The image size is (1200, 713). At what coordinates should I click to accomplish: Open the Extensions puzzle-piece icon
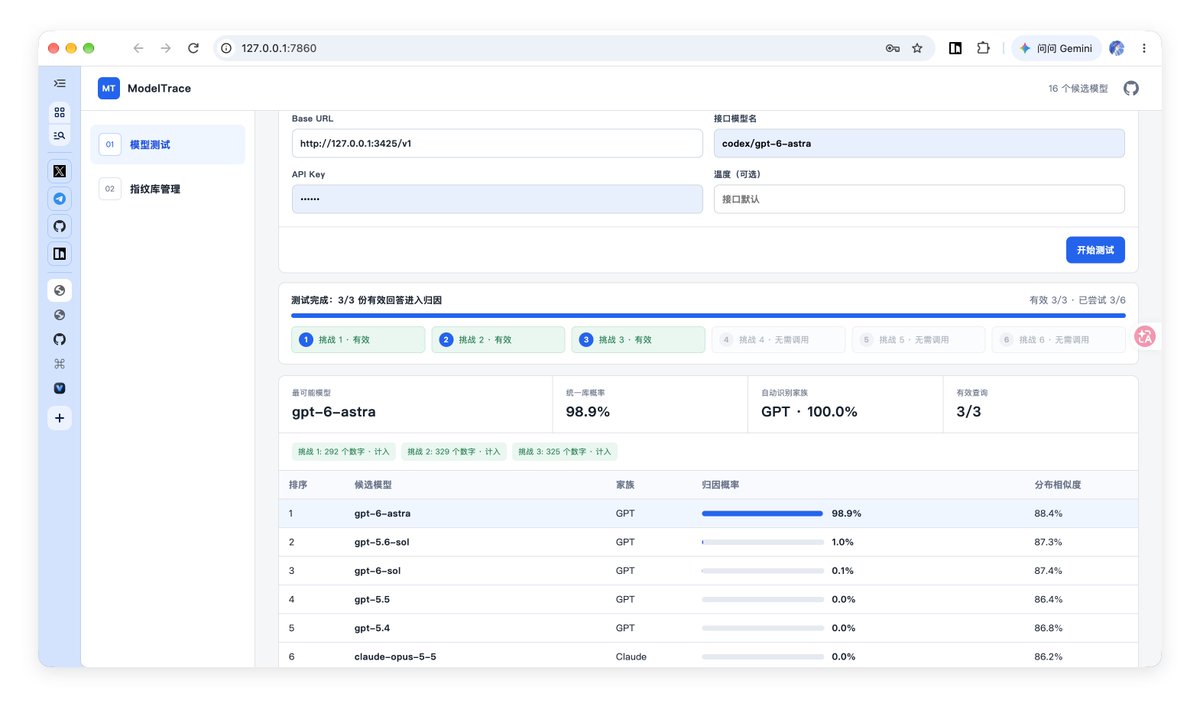[983, 48]
